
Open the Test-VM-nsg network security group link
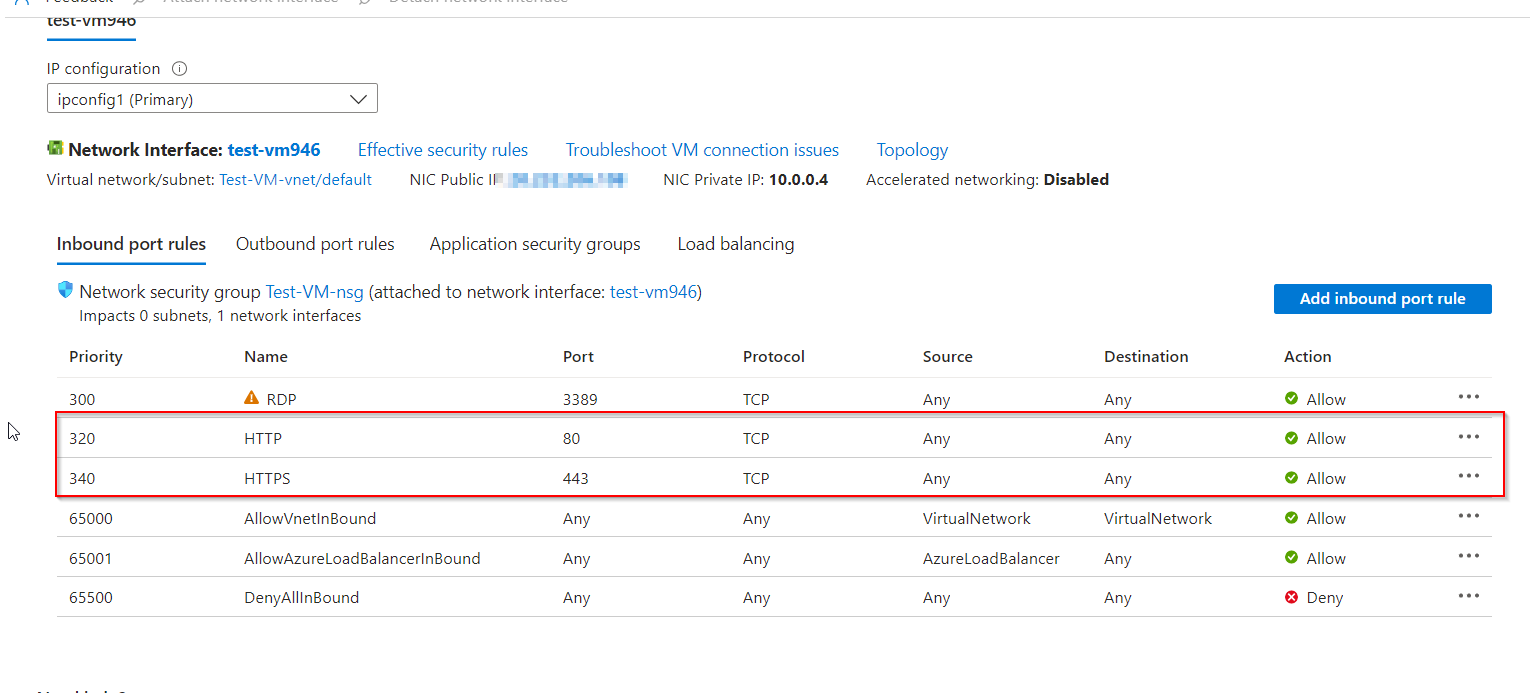pos(314,292)
